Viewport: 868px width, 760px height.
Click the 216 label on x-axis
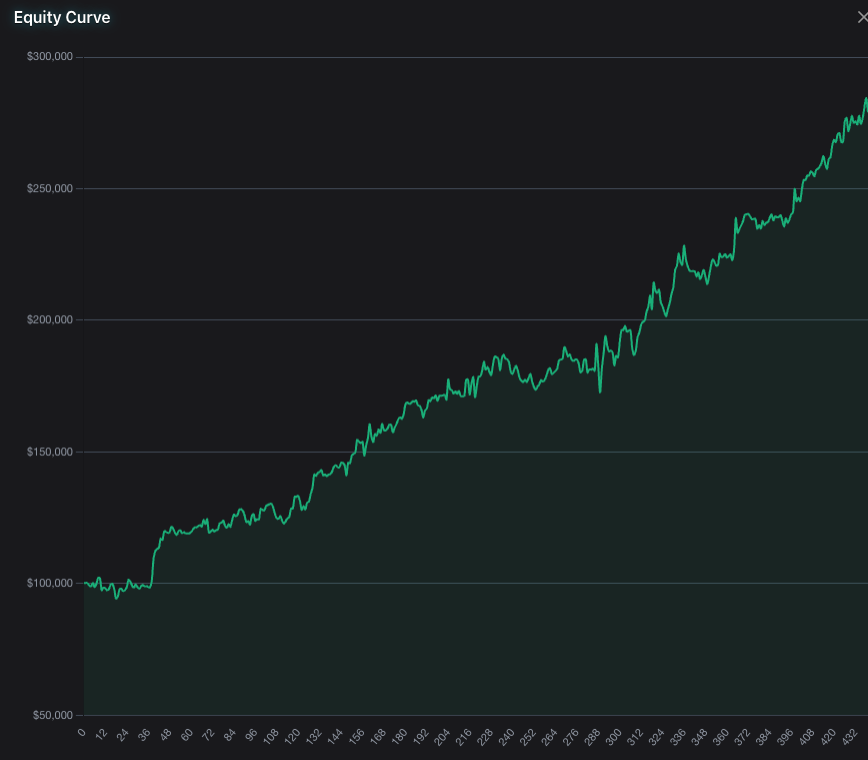pos(464,735)
